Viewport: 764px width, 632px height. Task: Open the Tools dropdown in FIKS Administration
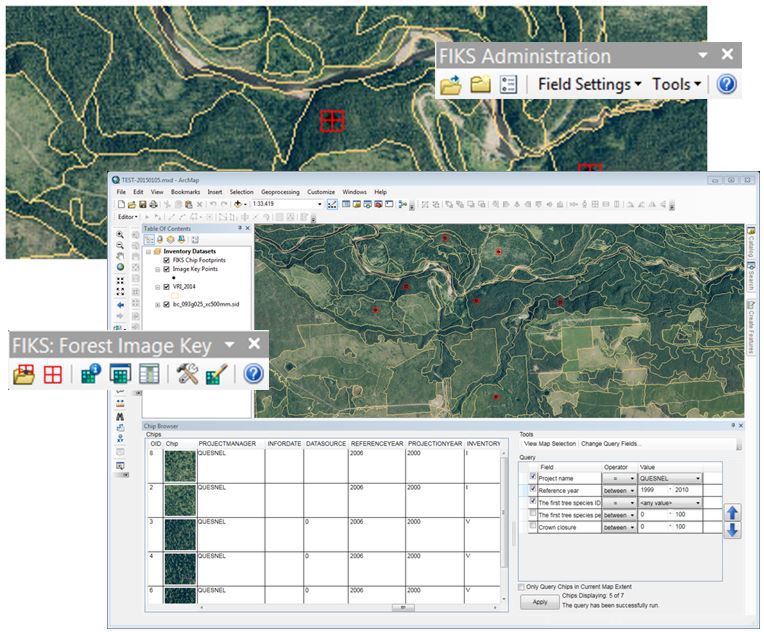click(x=676, y=84)
